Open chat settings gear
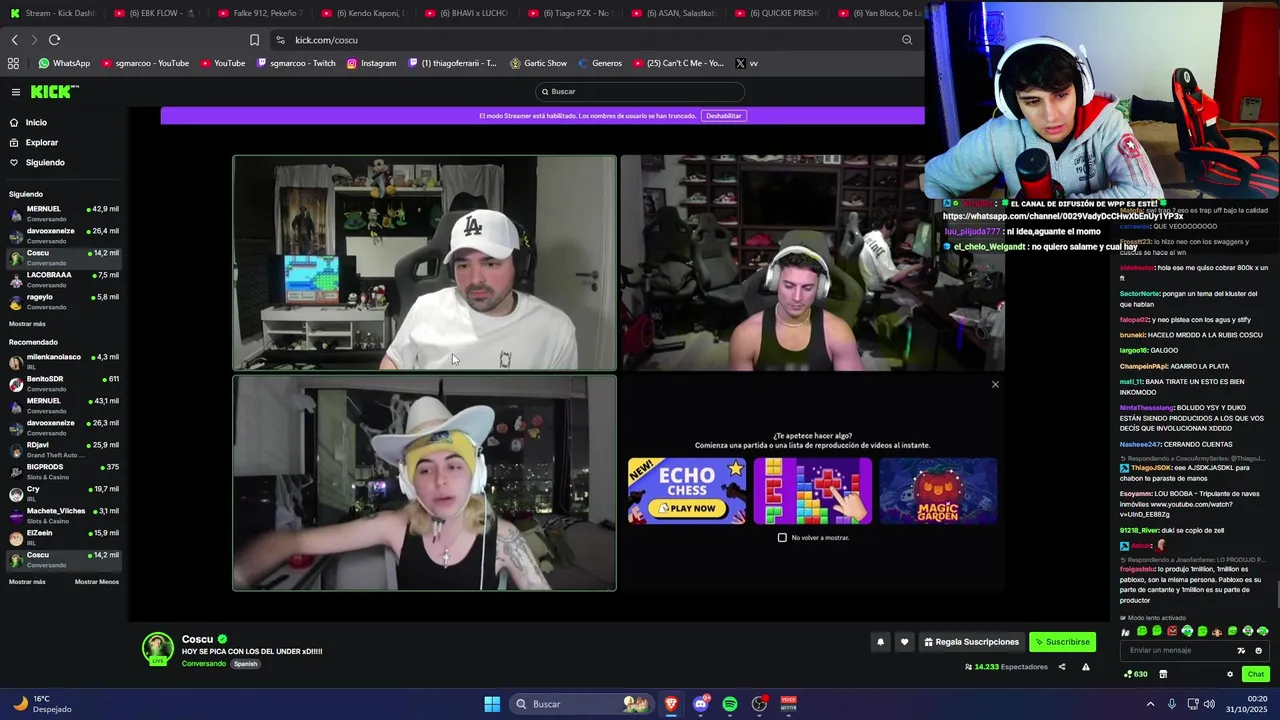Image resolution: width=1280 pixels, height=720 pixels. click(x=1230, y=674)
